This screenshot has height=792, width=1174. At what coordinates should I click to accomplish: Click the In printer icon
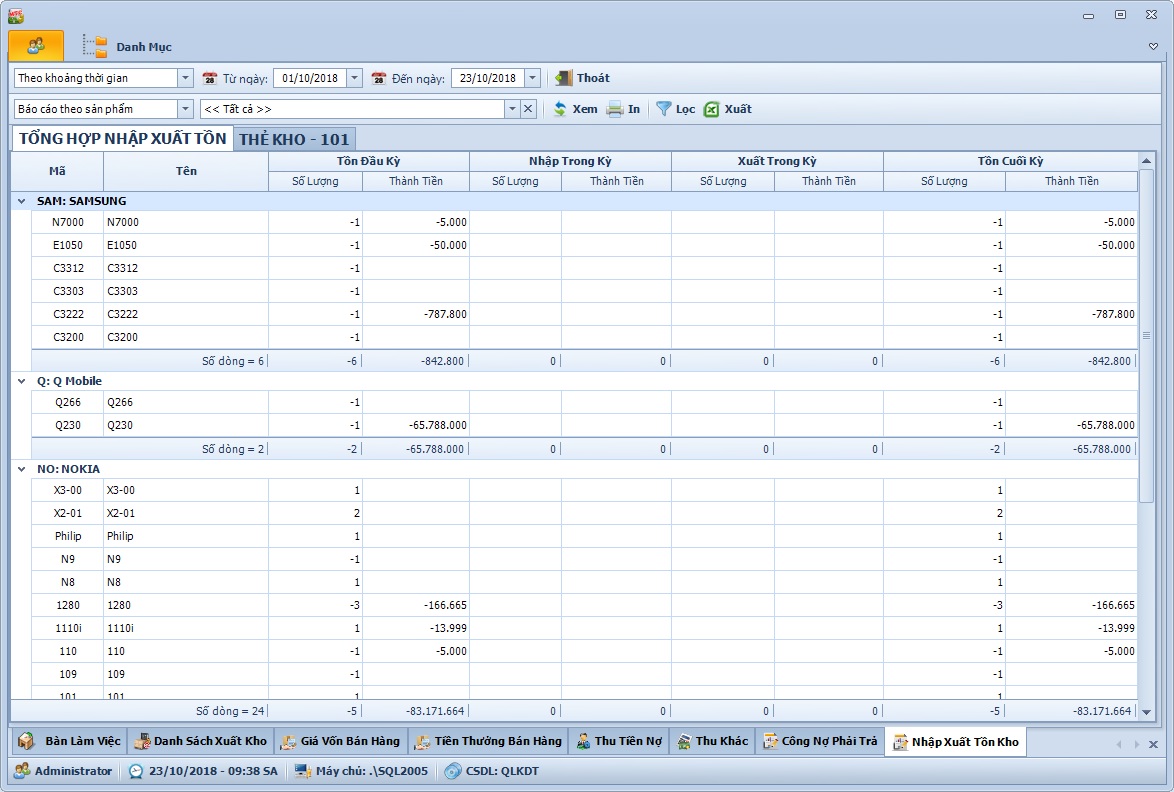pos(615,109)
